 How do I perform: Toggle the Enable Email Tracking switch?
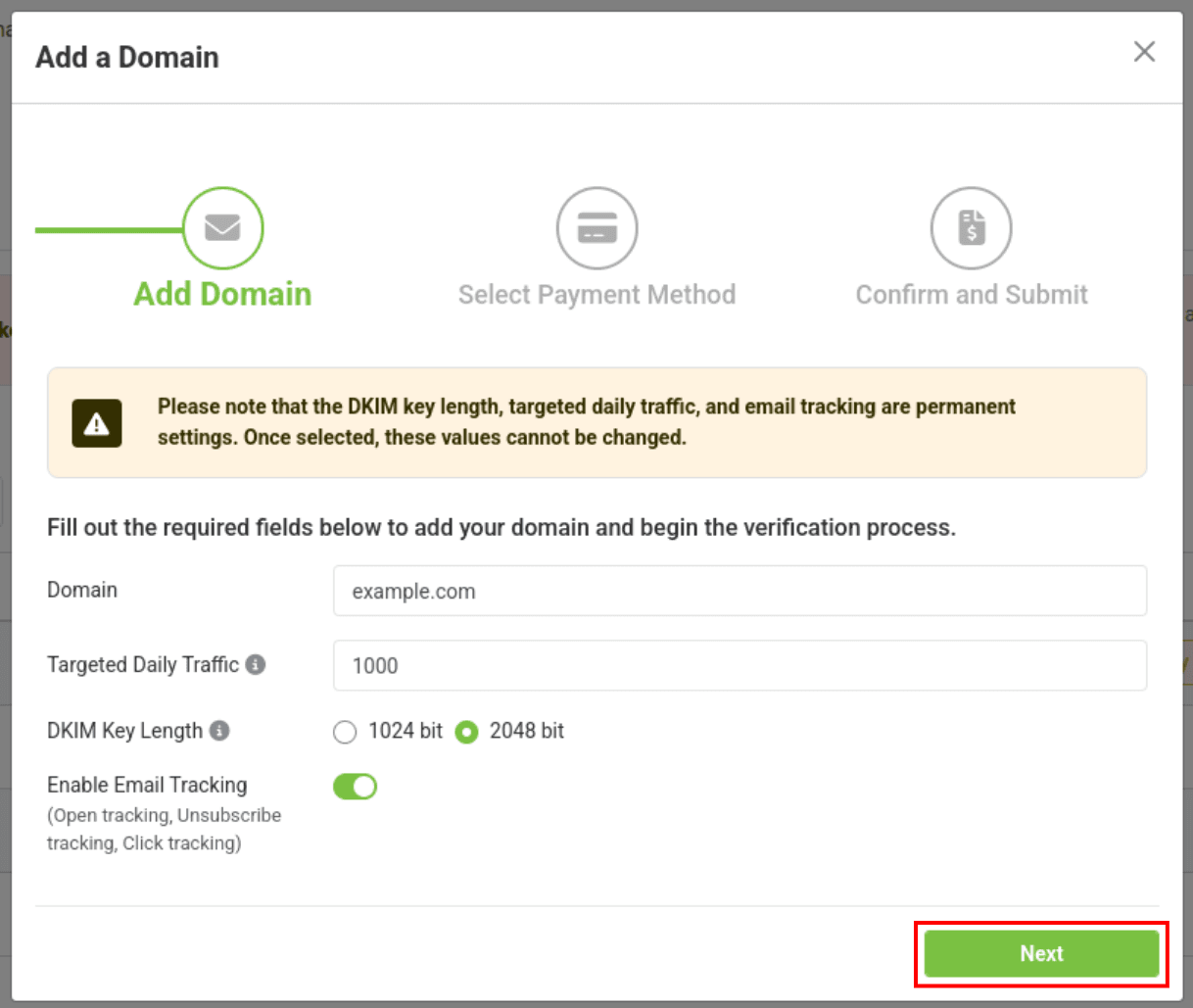(355, 787)
